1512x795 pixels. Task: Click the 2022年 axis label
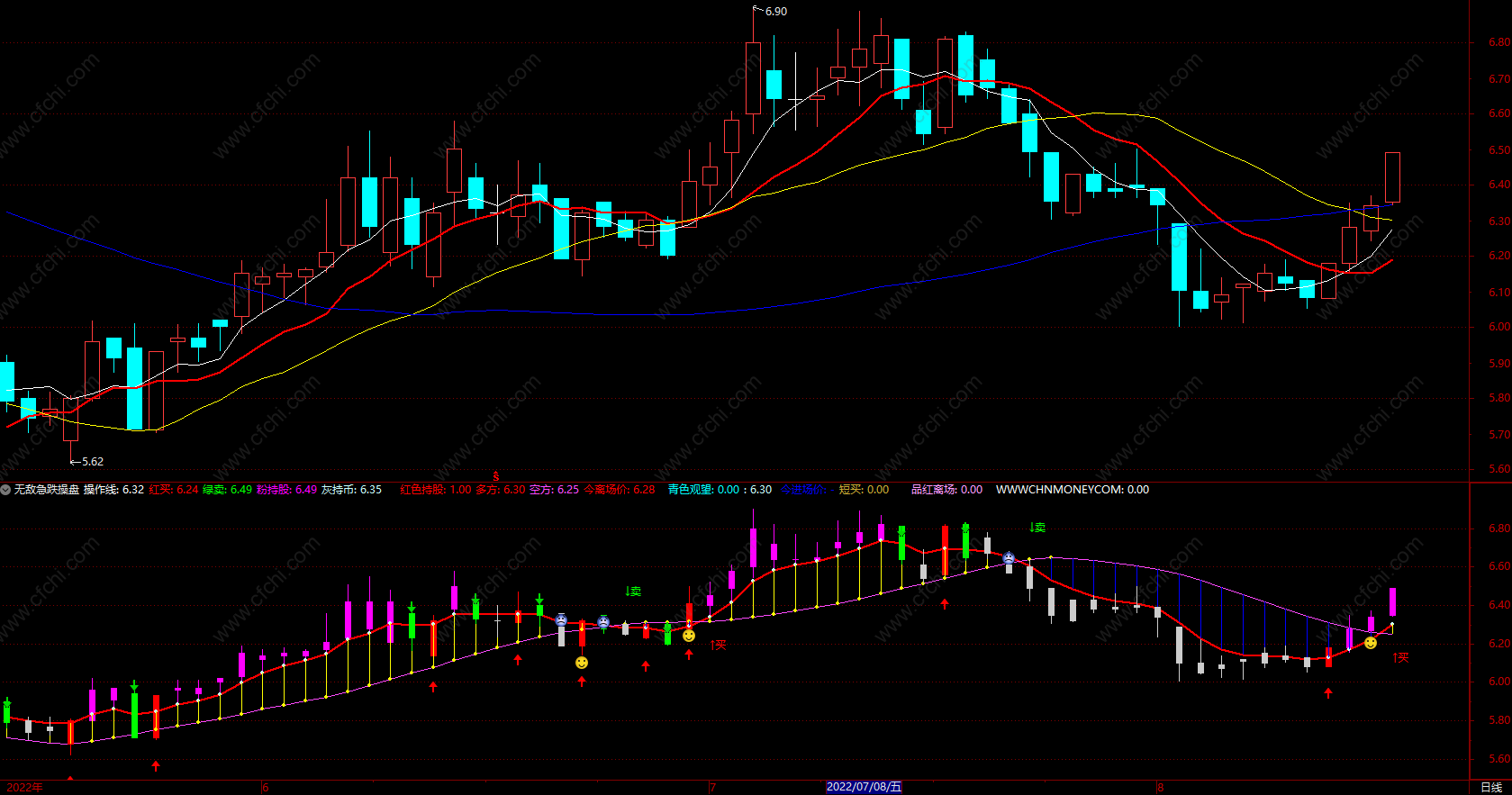point(24,788)
